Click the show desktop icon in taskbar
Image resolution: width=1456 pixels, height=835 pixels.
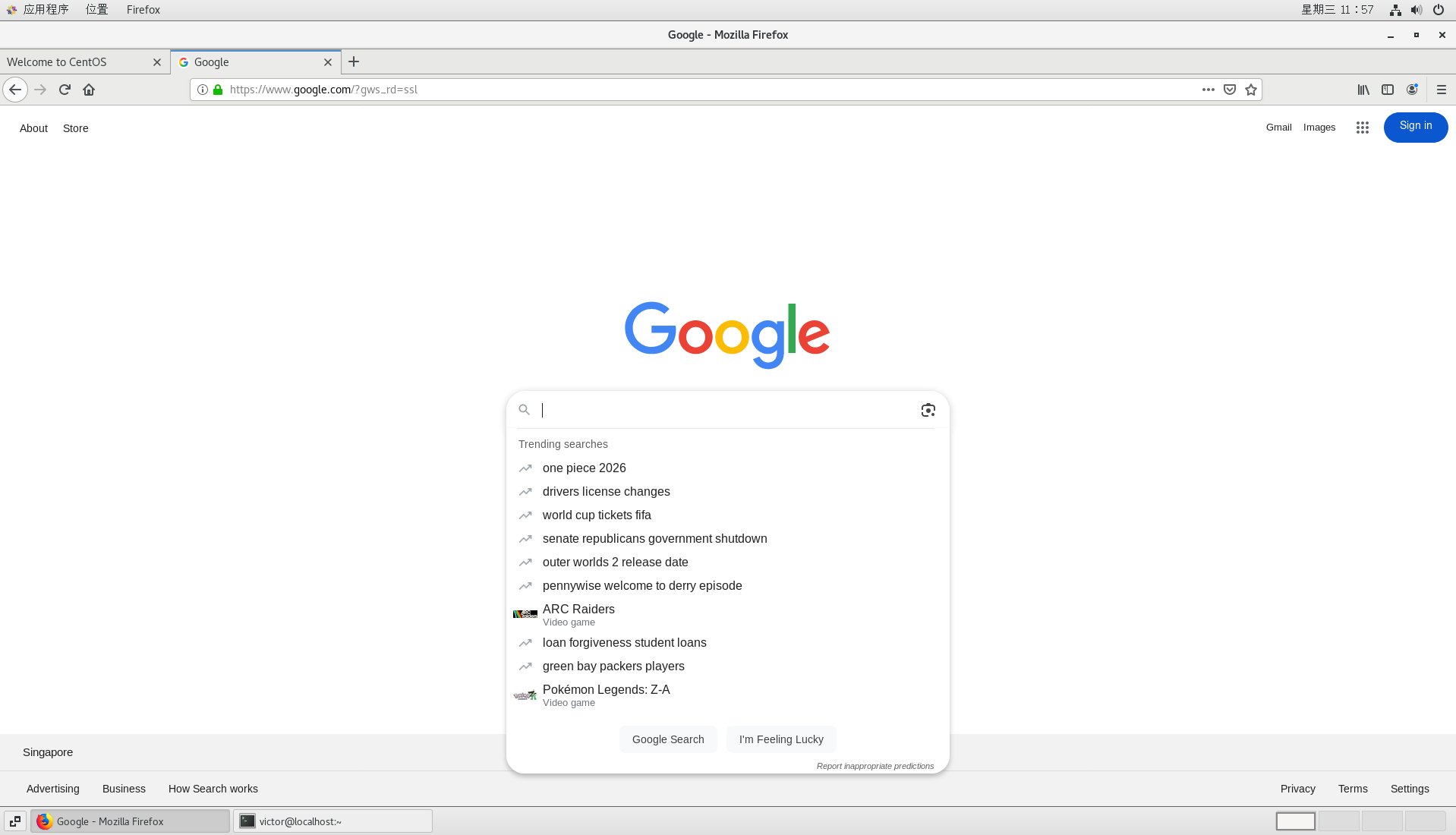pos(15,821)
